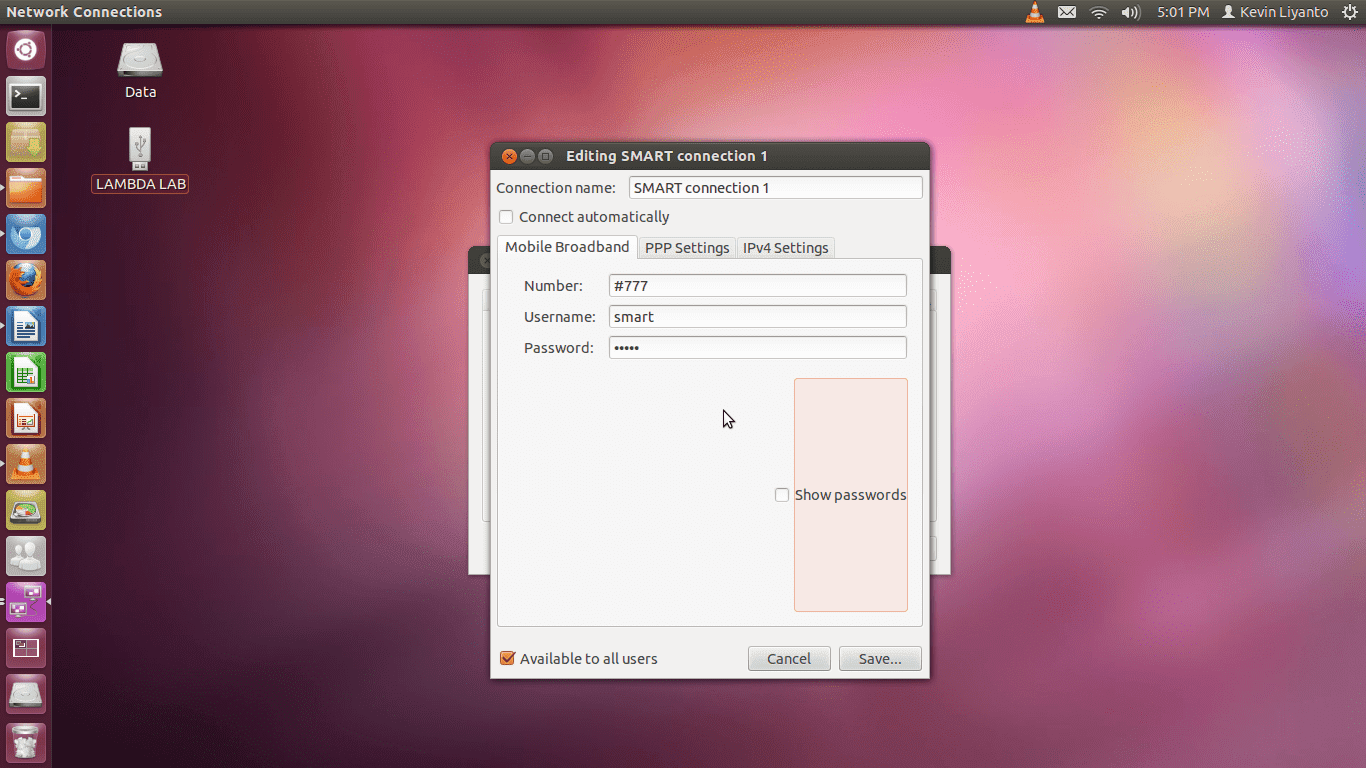Open the package installer launcher icon
Viewport: 1366px width, 768px height.
tap(26, 142)
